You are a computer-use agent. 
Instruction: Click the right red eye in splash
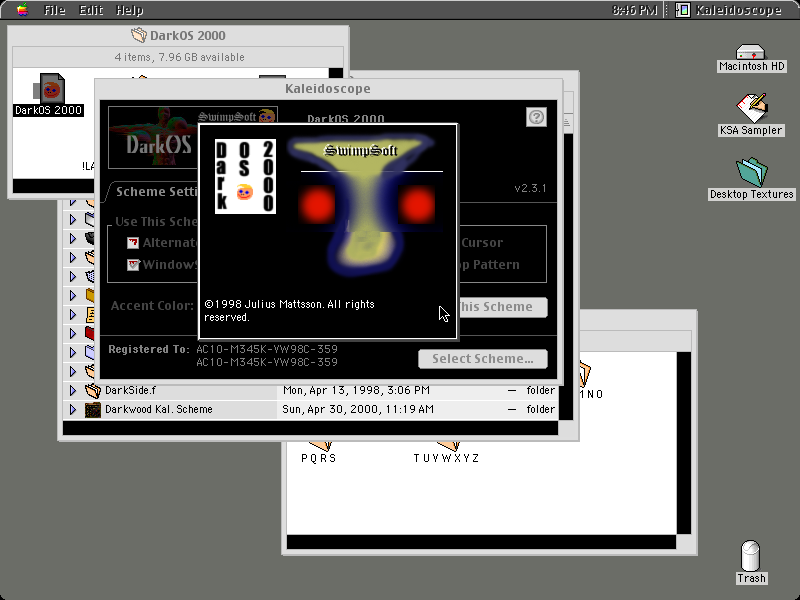point(416,205)
